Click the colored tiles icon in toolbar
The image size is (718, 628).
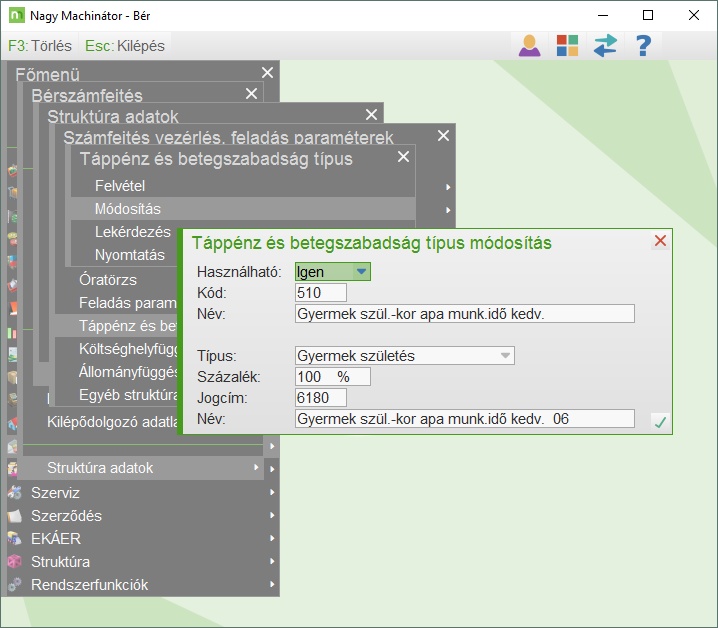tap(567, 46)
